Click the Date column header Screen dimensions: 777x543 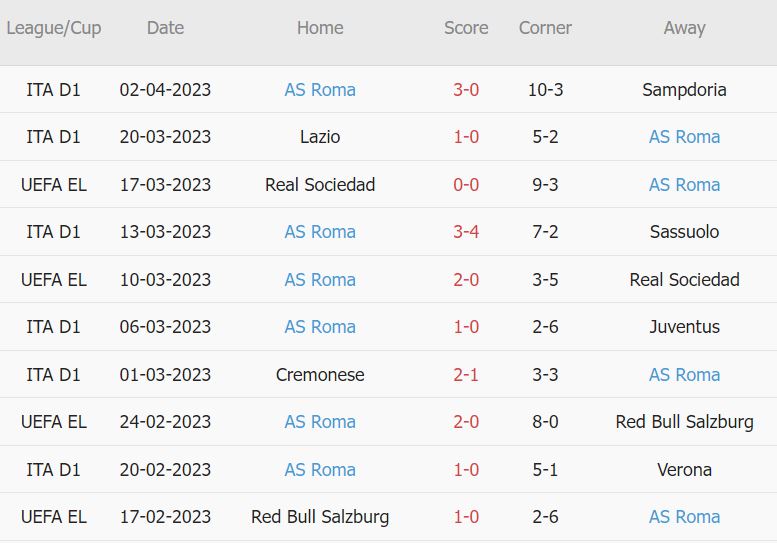[x=165, y=28]
